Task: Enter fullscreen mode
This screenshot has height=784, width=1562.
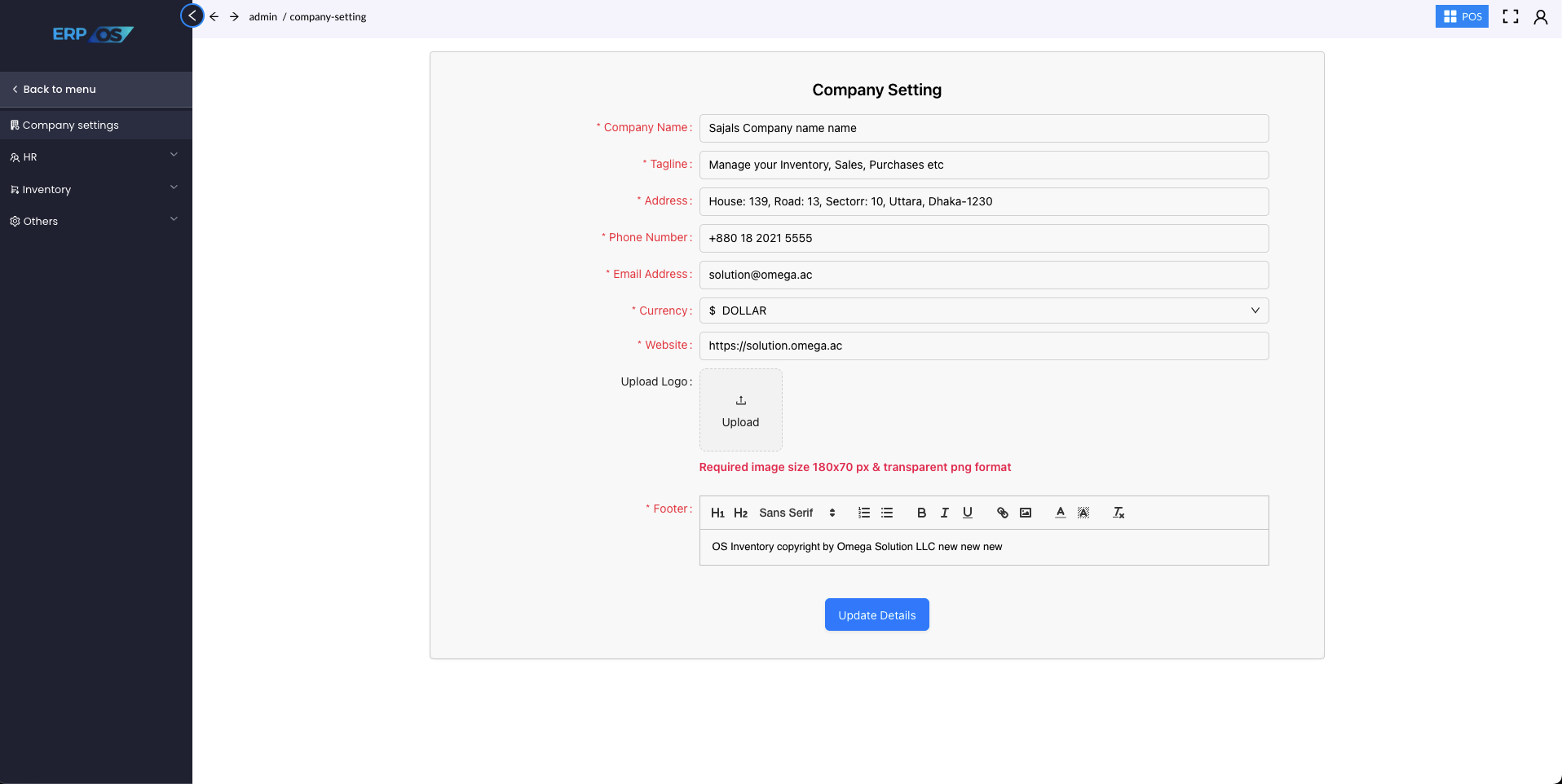Action: (x=1511, y=17)
